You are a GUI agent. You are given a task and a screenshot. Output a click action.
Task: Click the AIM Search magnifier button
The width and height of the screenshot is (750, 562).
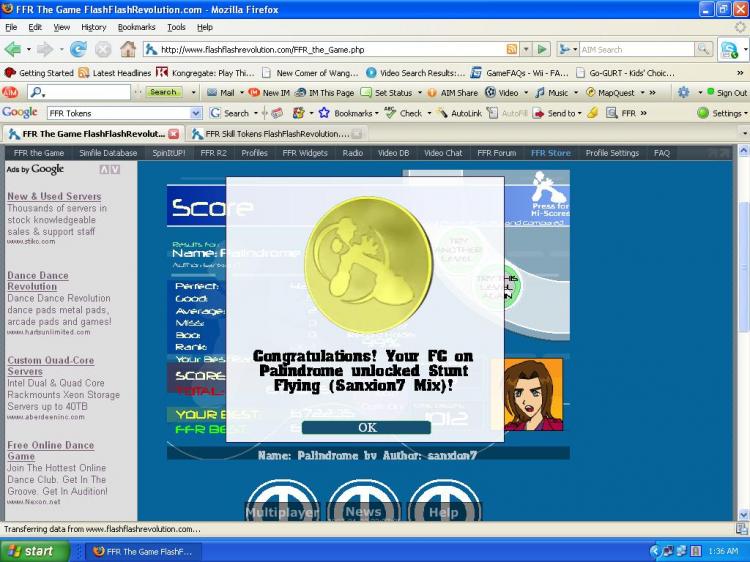click(703, 49)
